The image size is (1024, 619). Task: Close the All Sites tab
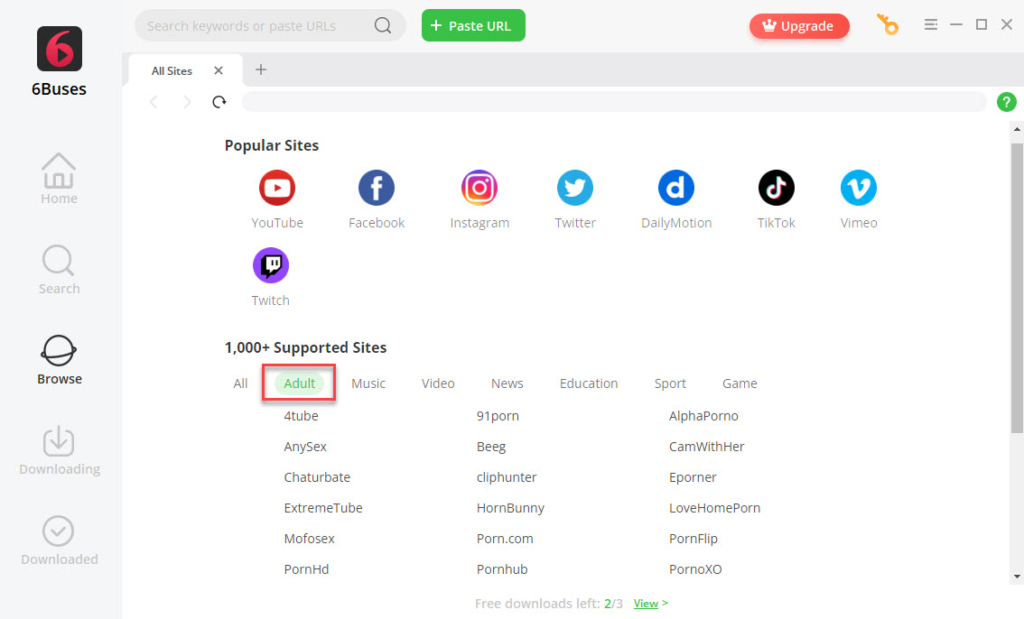click(x=218, y=71)
